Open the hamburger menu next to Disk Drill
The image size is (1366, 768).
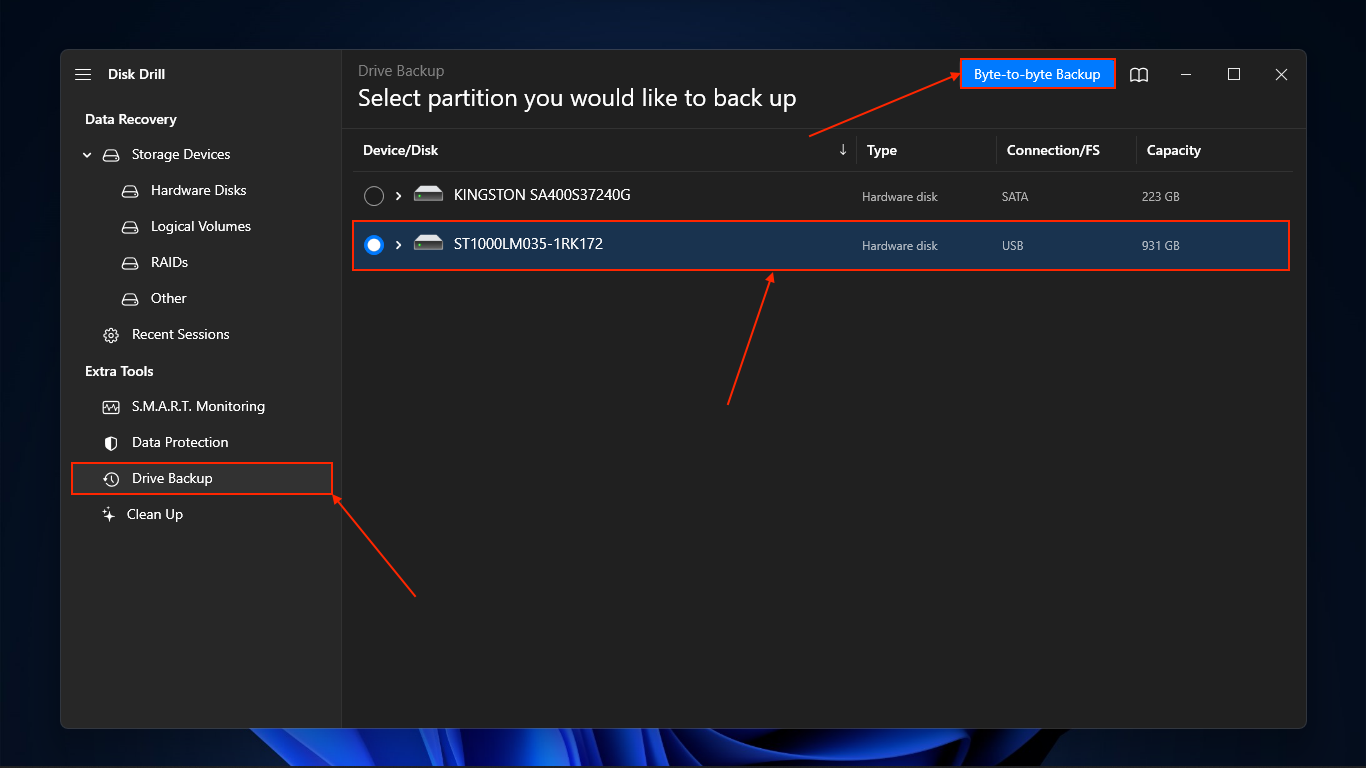(x=83, y=75)
